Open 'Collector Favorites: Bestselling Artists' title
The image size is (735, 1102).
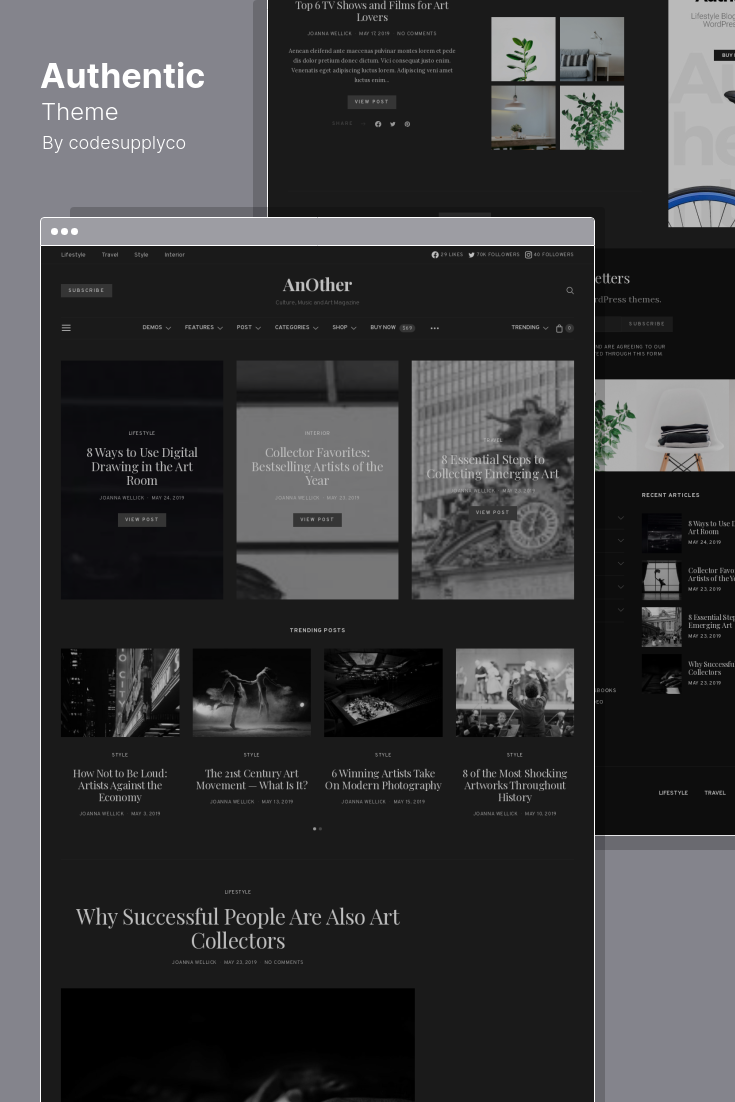click(x=317, y=467)
